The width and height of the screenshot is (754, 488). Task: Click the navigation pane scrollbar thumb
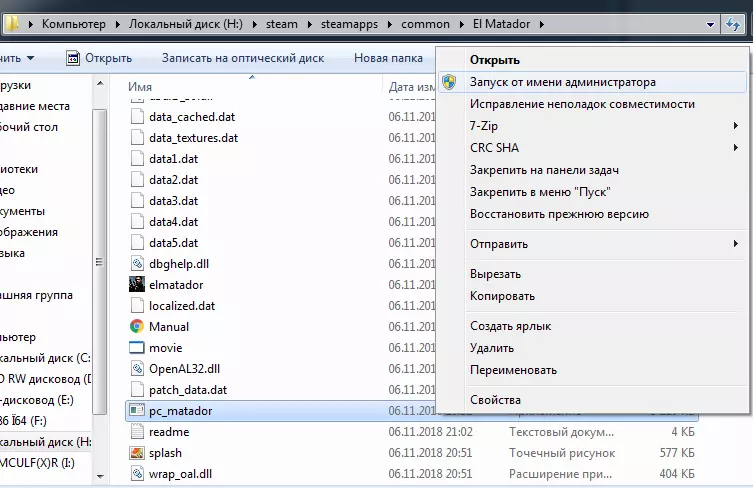tap(100, 262)
